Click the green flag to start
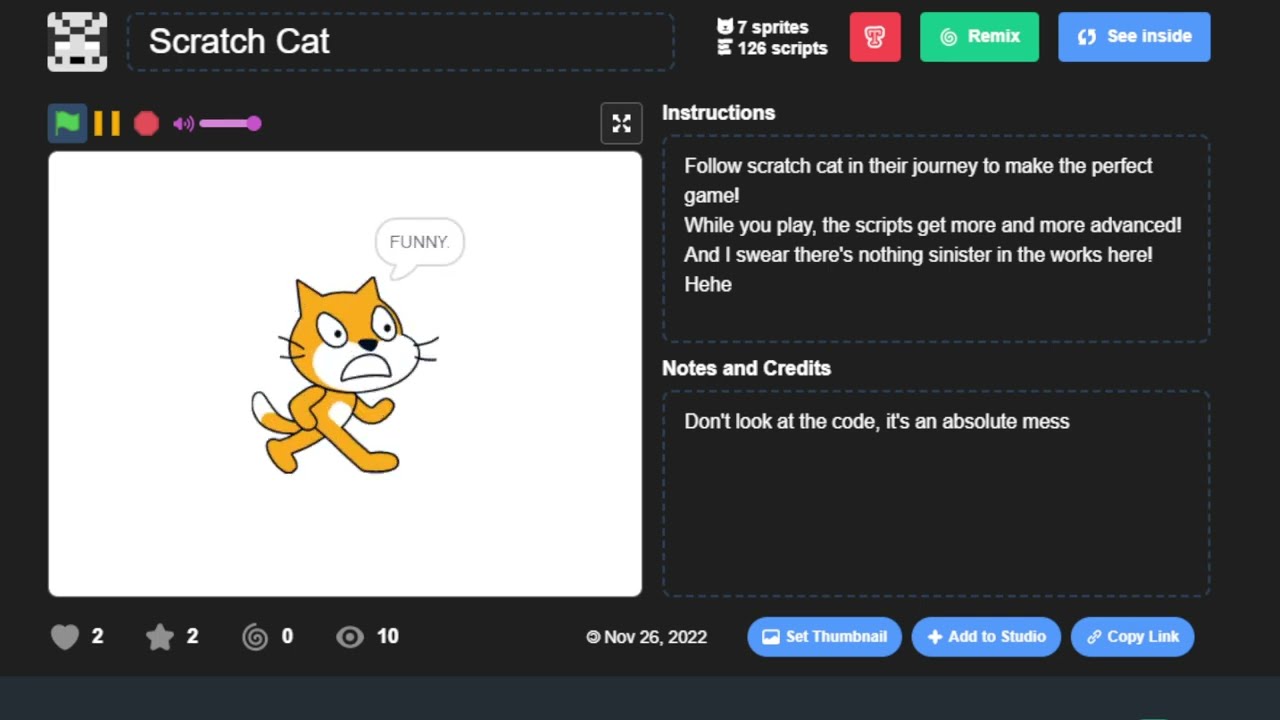1280x720 pixels. pyautogui.click(x=67, y=123)
